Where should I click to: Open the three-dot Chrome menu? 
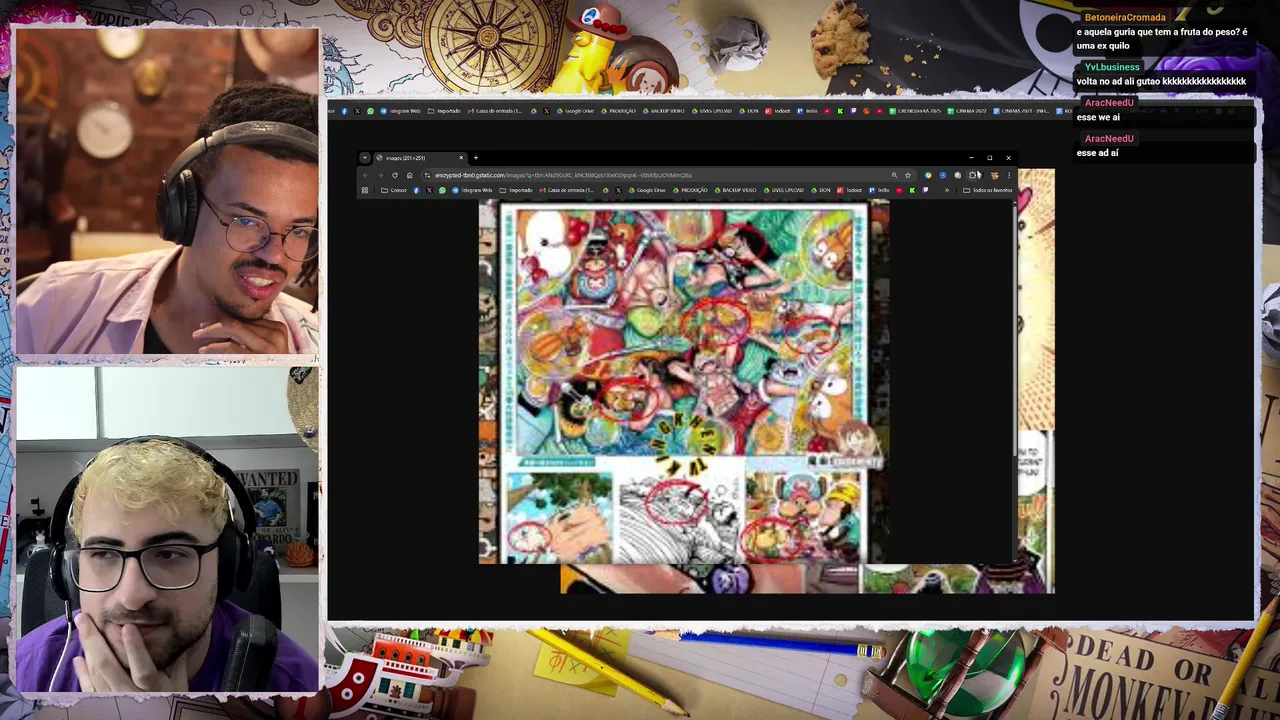(1009, 175)
